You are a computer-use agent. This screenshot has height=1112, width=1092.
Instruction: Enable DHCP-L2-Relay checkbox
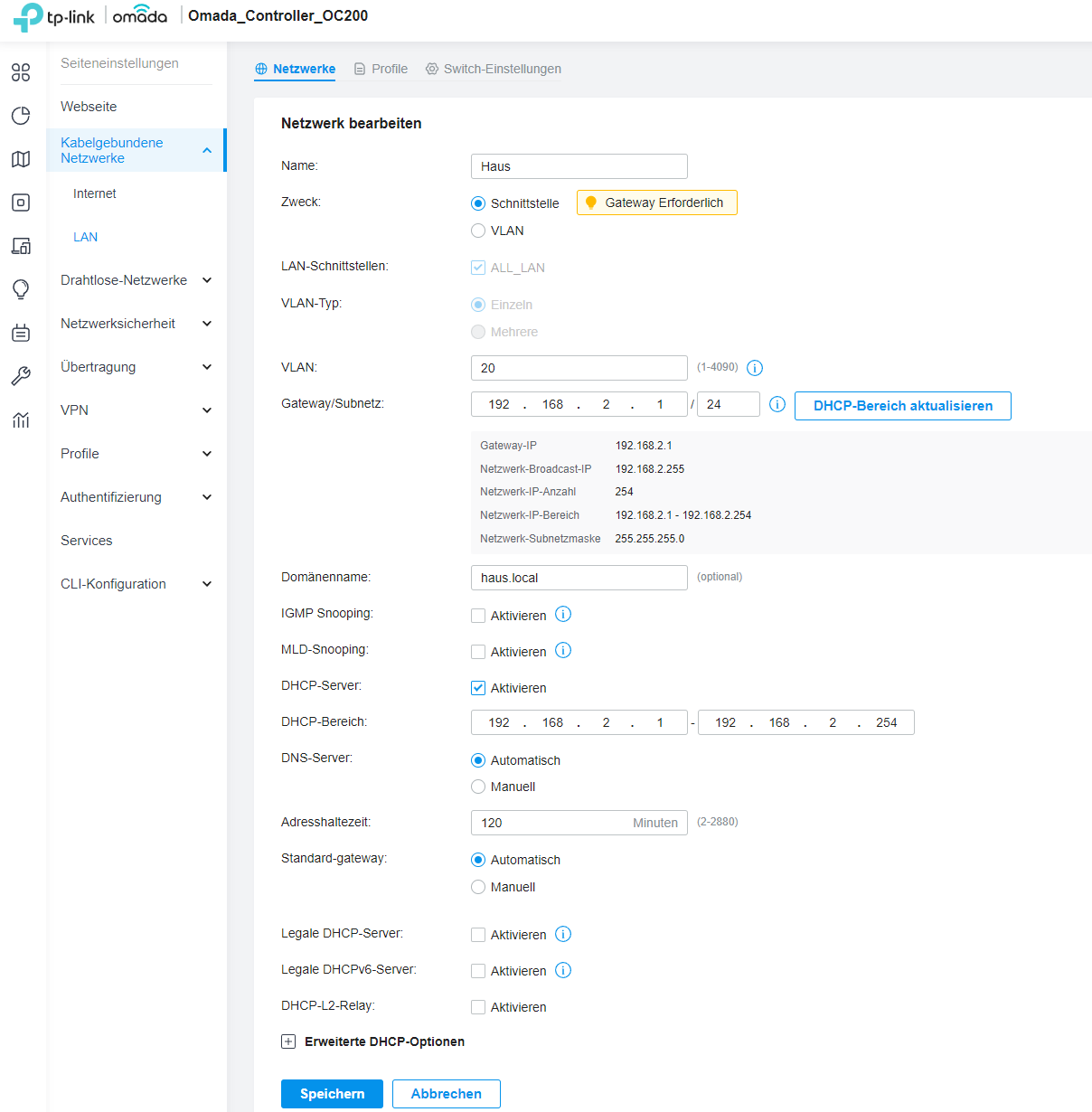(478, 1007)
